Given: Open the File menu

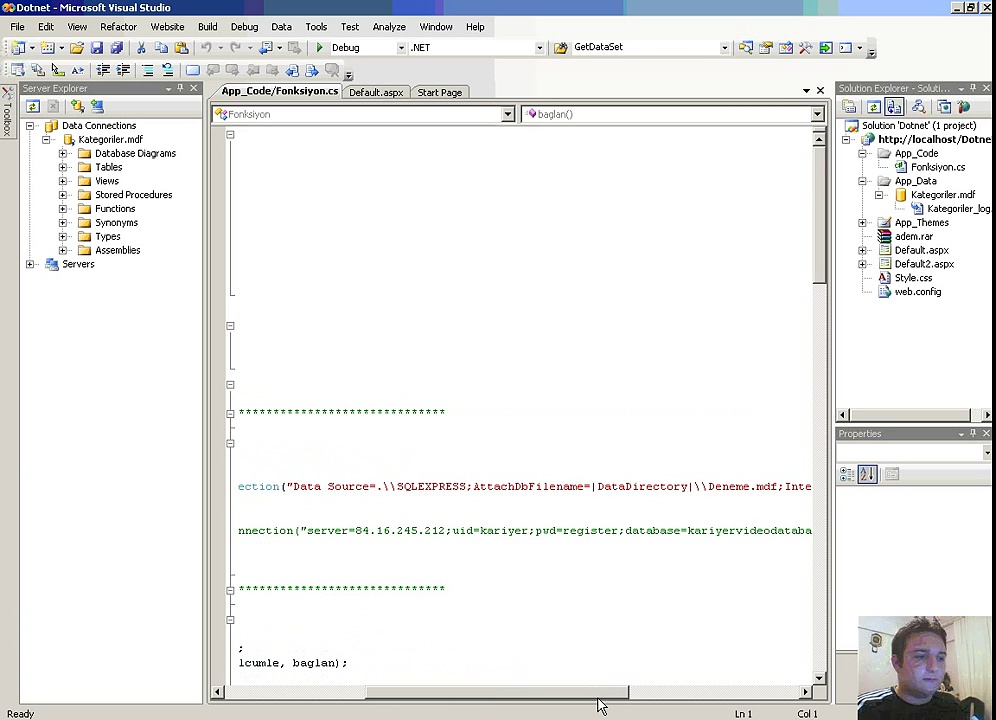Looking at the screenshot, I should pyautogui.click(x=17, y=27).
